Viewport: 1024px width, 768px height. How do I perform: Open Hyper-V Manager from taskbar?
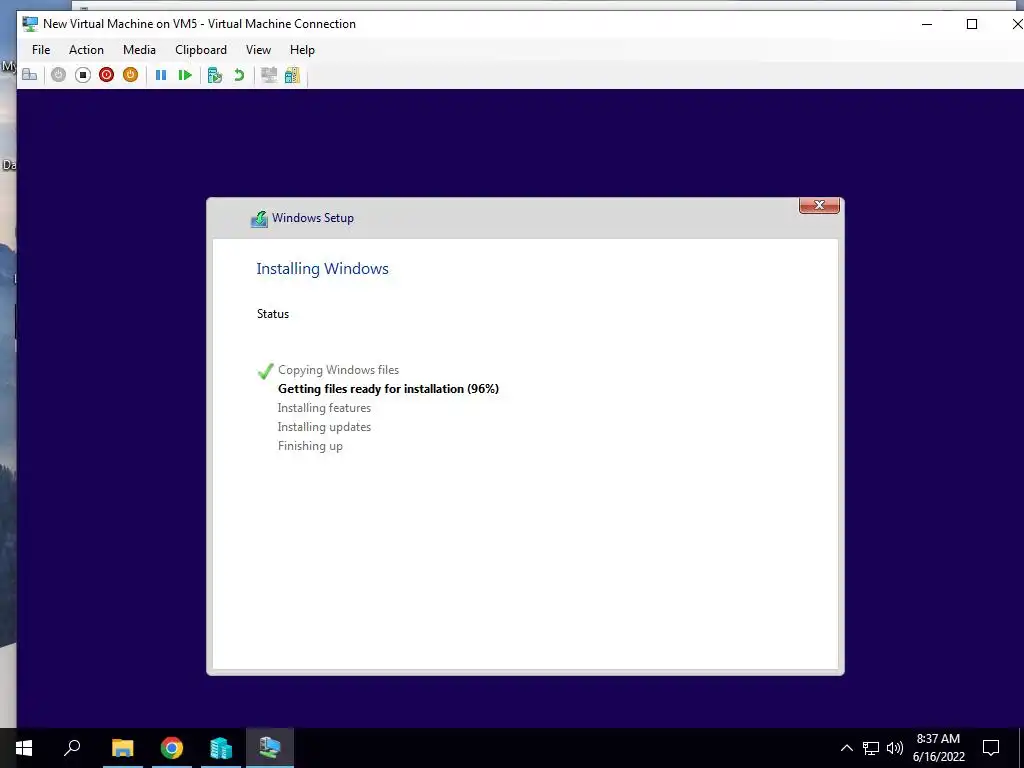pyautogui.click(x=221, y=748)
